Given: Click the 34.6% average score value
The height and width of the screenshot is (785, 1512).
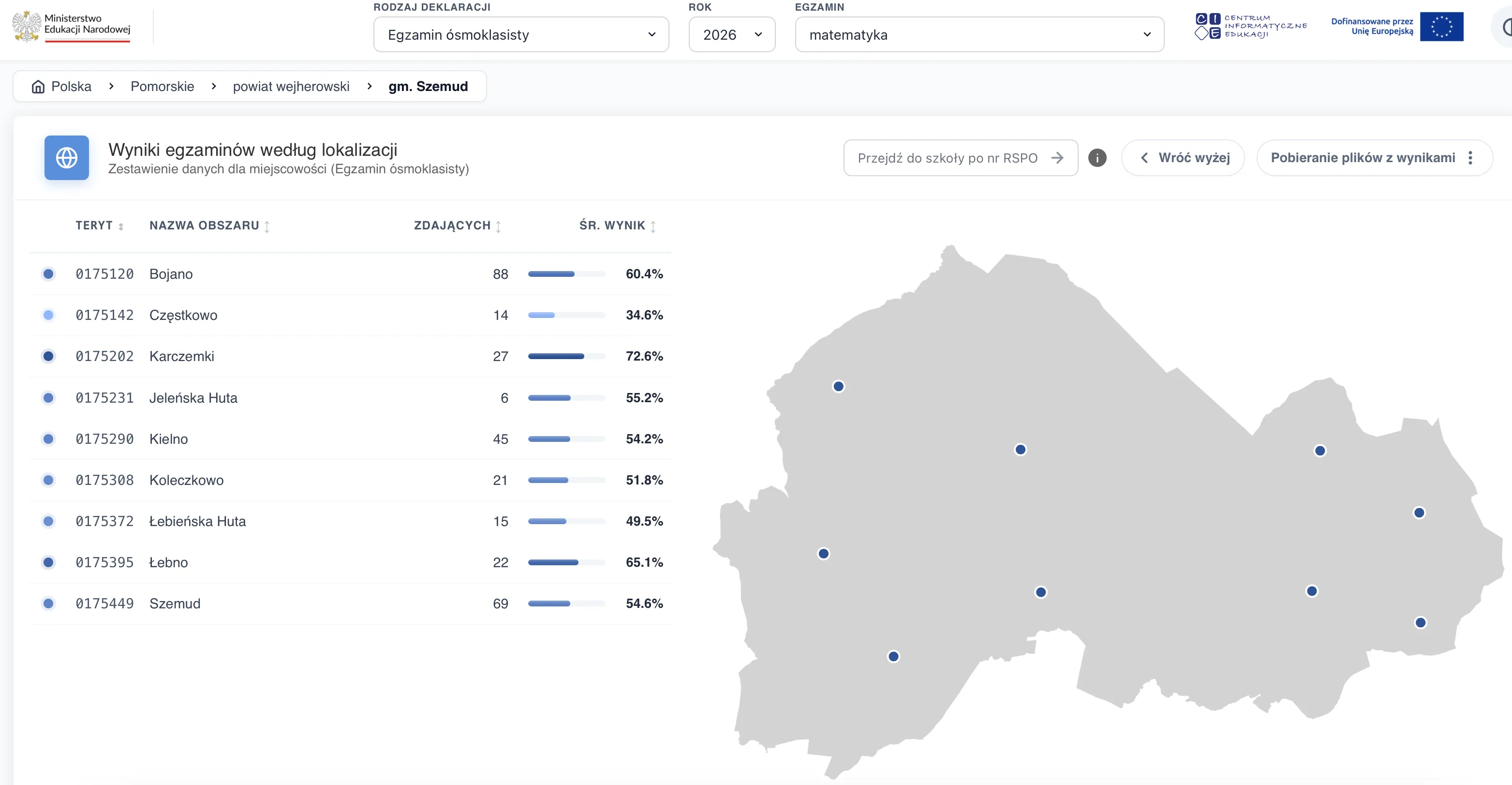Looking at the screenshot, I should [644, 315].
